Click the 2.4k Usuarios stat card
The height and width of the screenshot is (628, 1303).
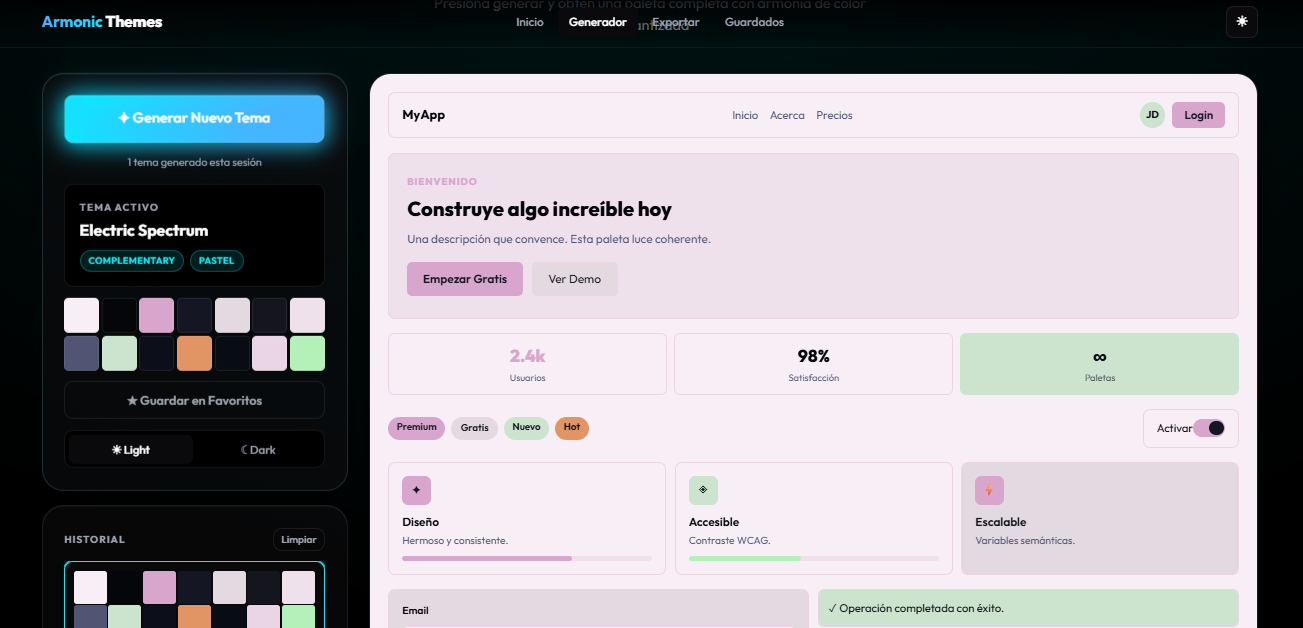coord(527,364)
